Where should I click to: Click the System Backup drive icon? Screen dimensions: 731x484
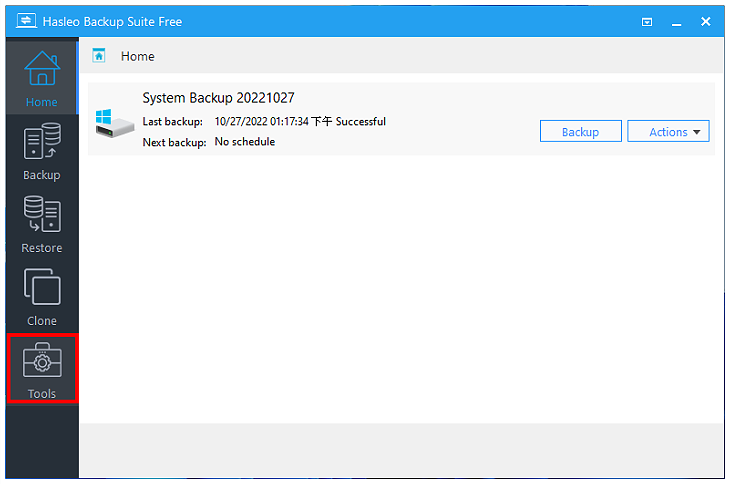pos(114,123)
